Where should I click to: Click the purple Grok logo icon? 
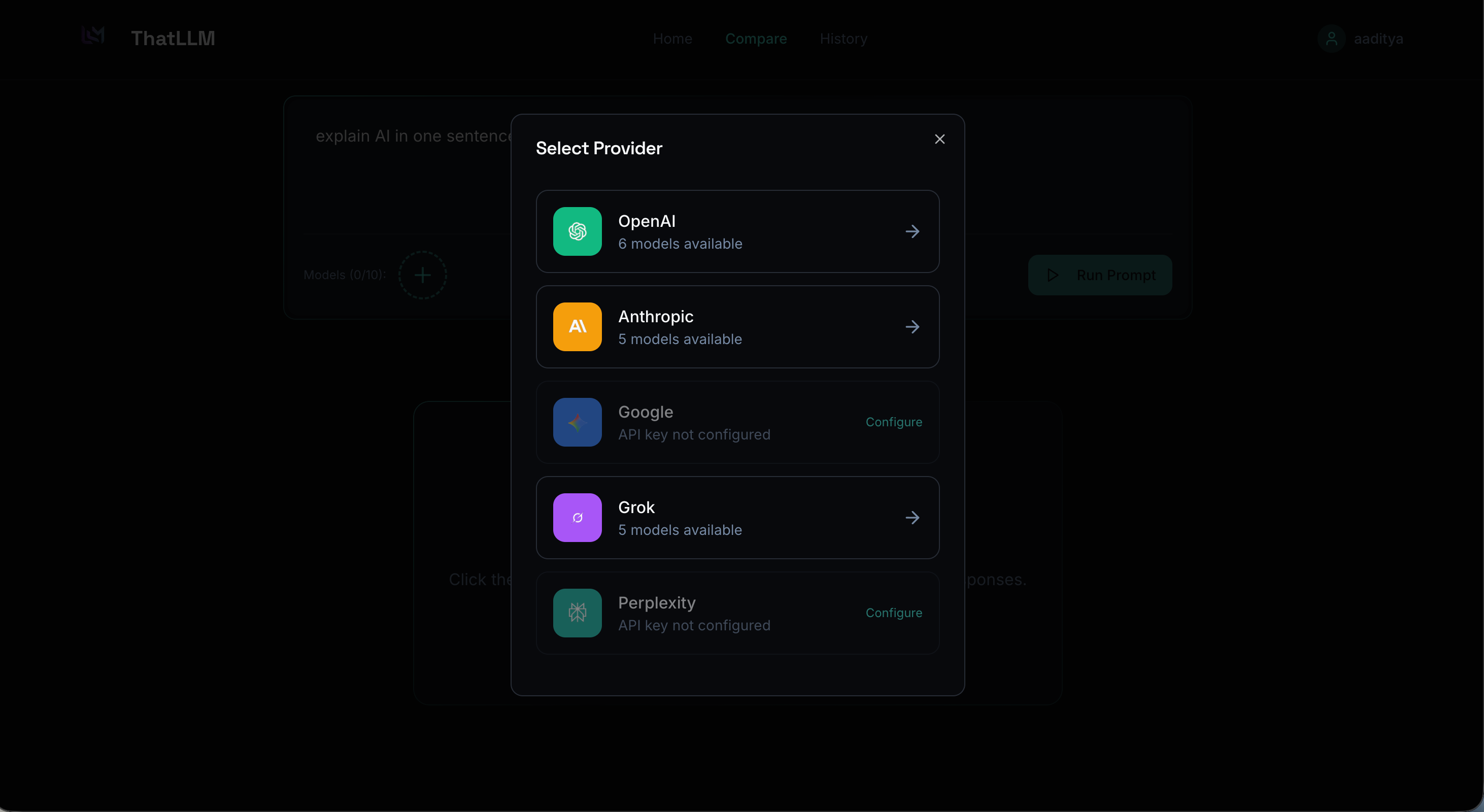[x=577, y=518]
